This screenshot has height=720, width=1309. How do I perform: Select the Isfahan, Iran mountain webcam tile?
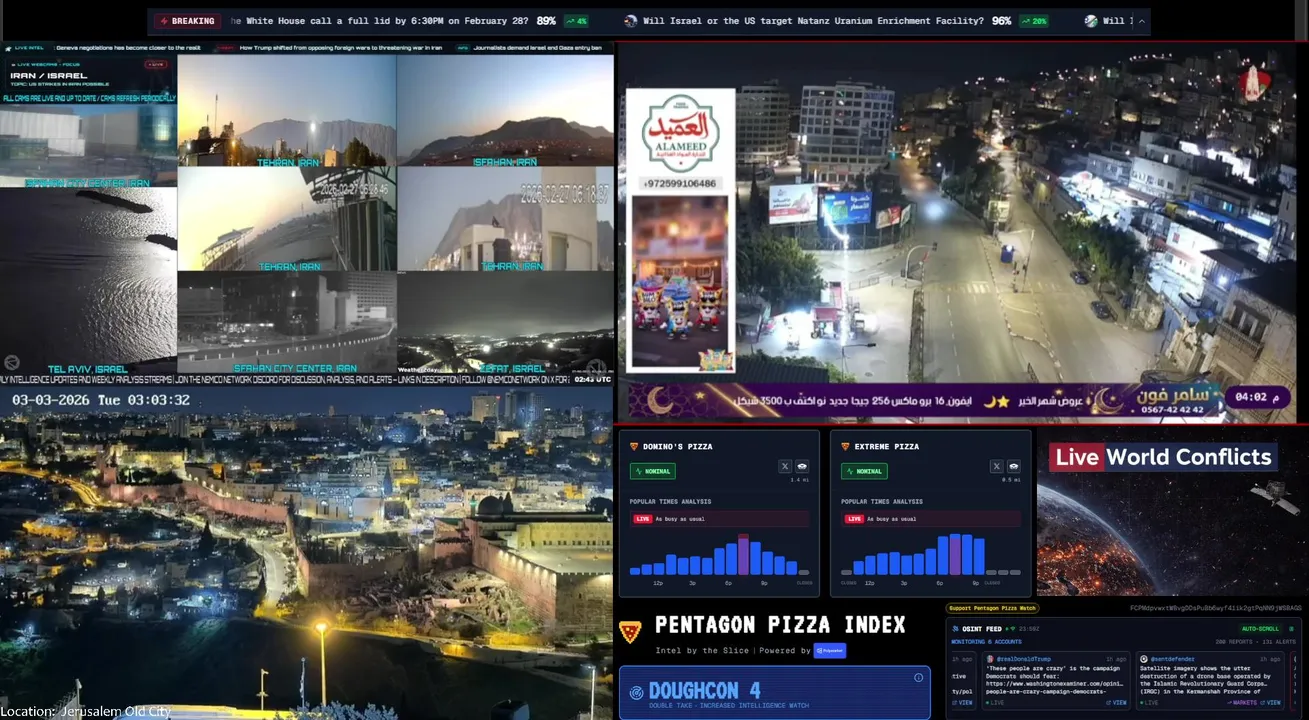click(505, 110)
